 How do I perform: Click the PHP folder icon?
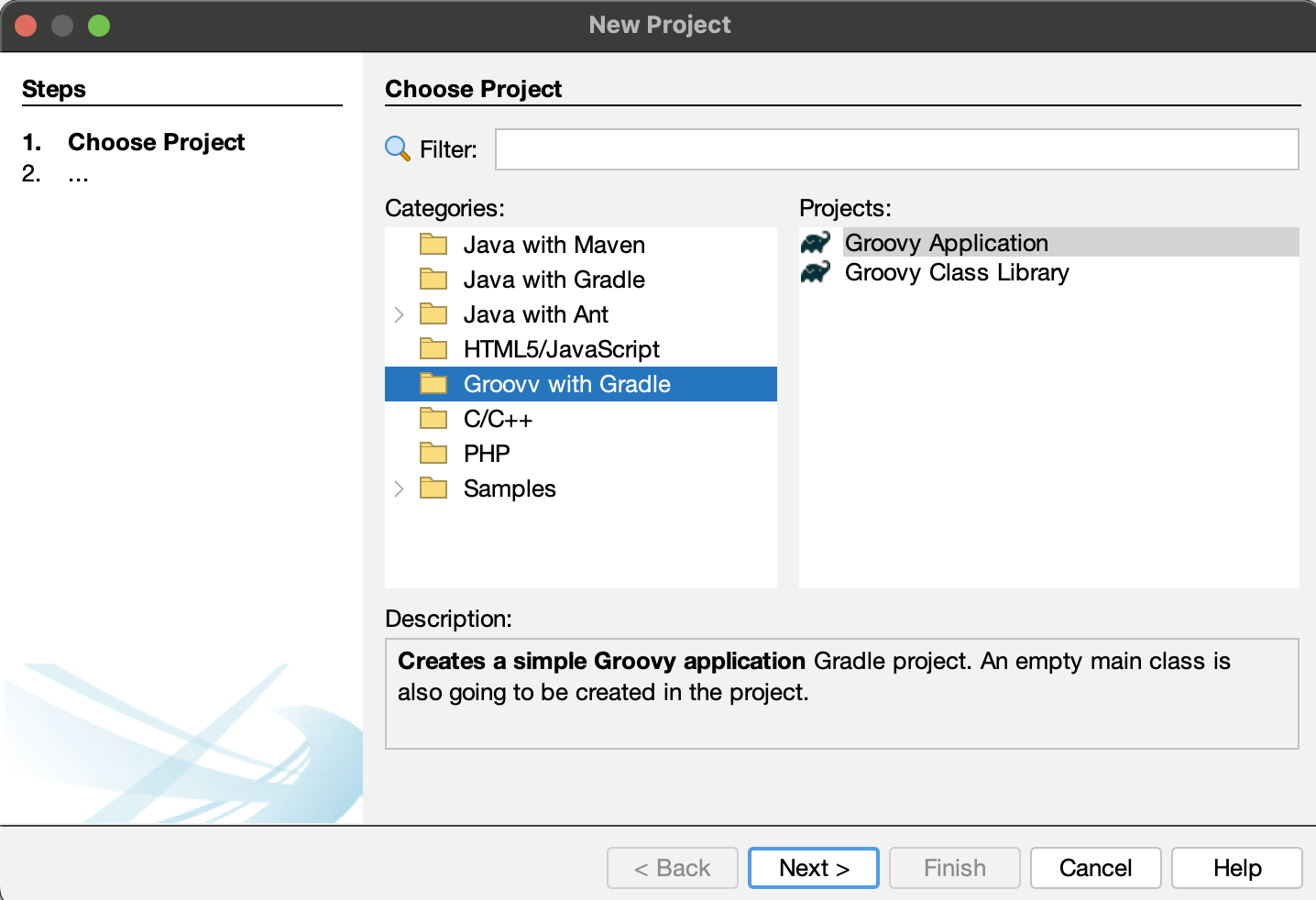pyautogui.click(x=433, y=454)
